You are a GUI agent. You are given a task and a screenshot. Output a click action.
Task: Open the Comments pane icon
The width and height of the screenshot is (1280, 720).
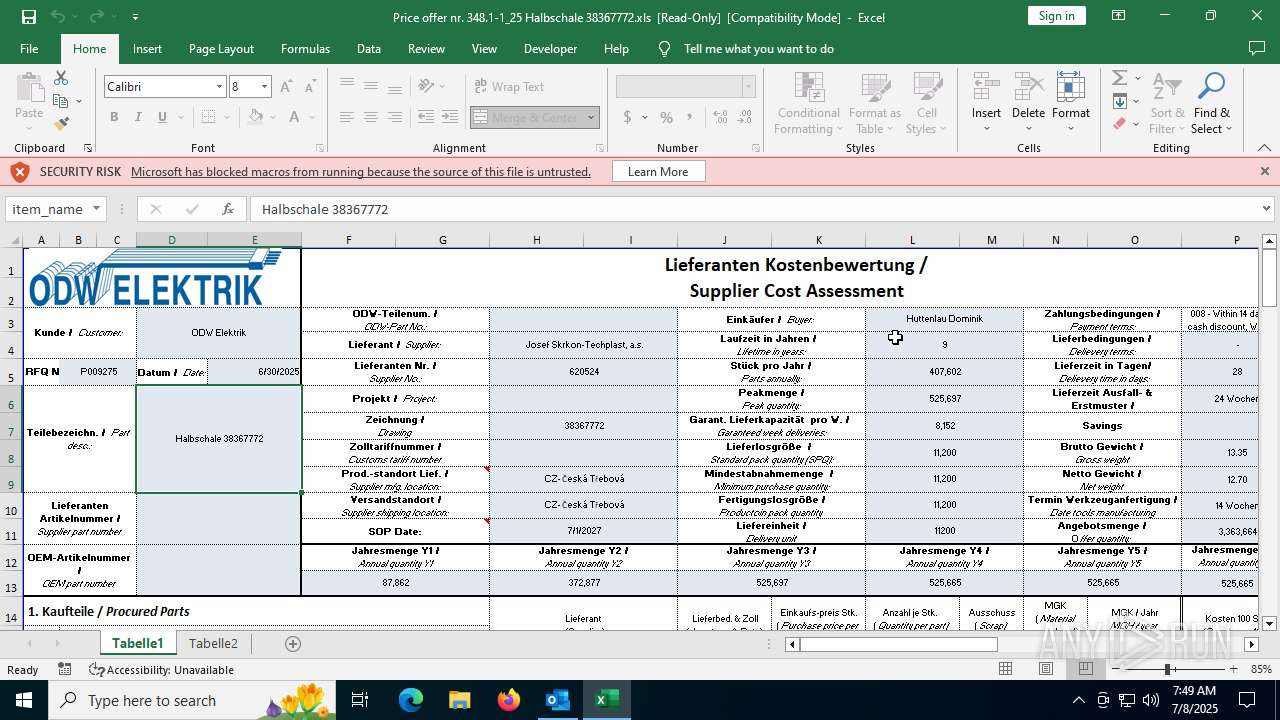click(x=1257, y=48)
